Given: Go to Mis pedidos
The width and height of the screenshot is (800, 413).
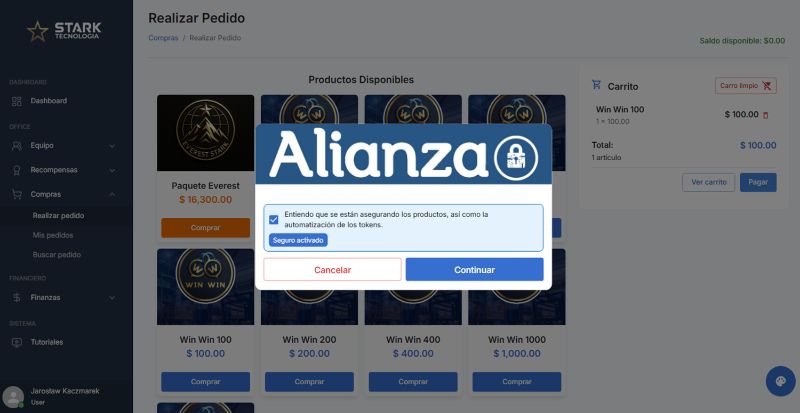Looking at the screenshot, I should (x=53, y=235).
